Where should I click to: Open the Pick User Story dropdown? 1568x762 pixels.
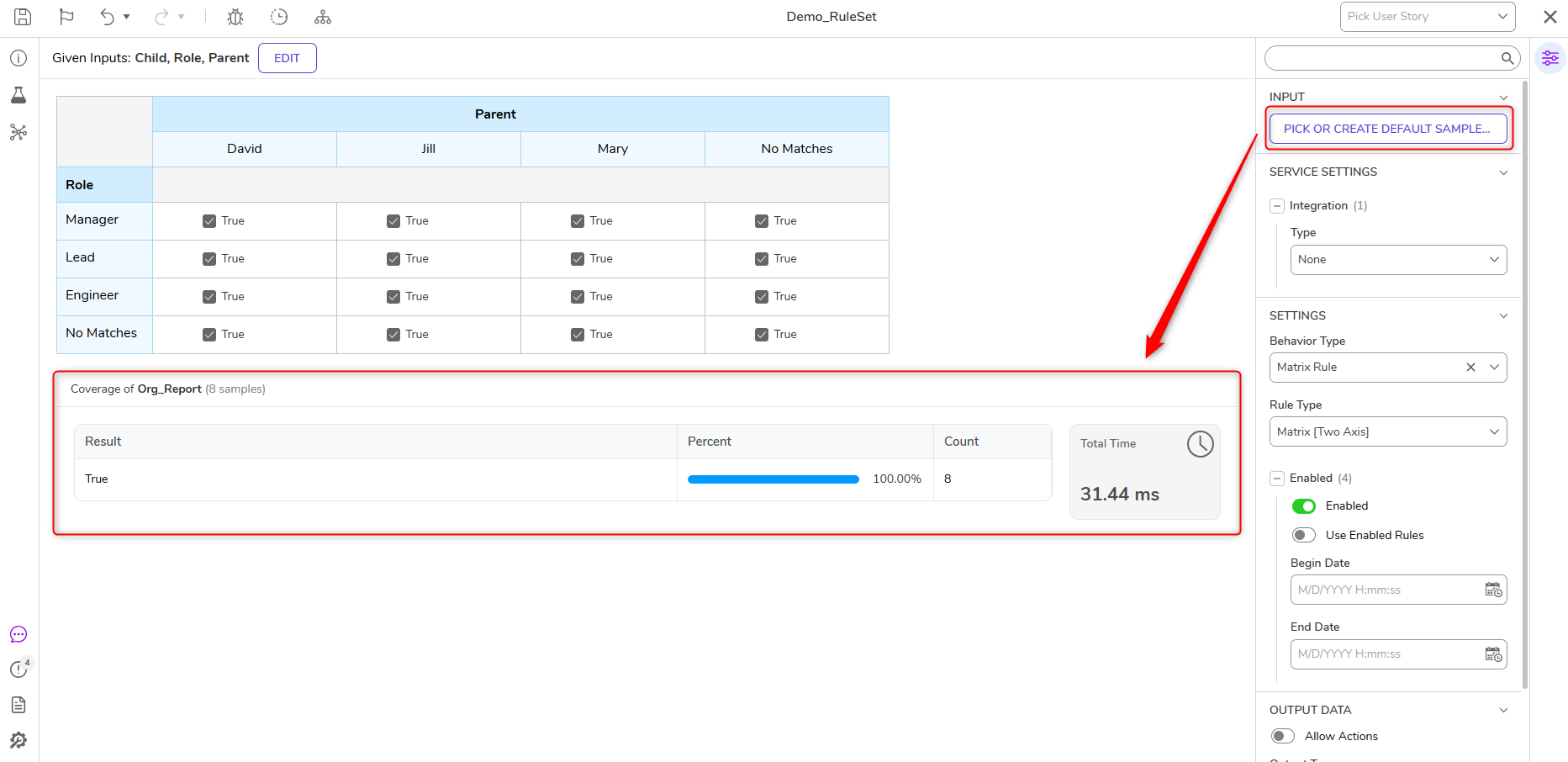click(1428, 17)
